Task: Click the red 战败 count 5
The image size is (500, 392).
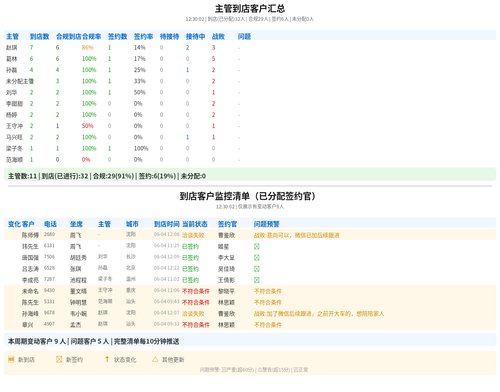Action: click(213, 59)
